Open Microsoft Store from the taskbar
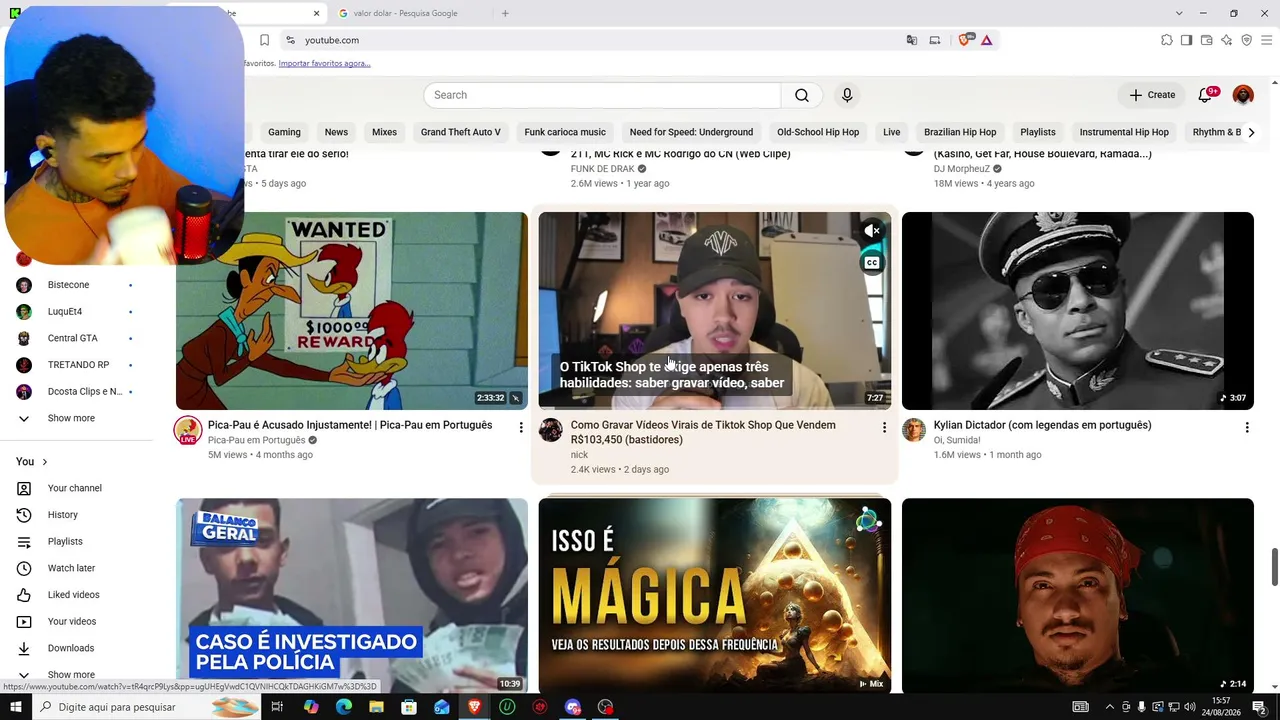The height and width of the screenshot is (720, 1280). pyautogui.click(x=409, y=707)
